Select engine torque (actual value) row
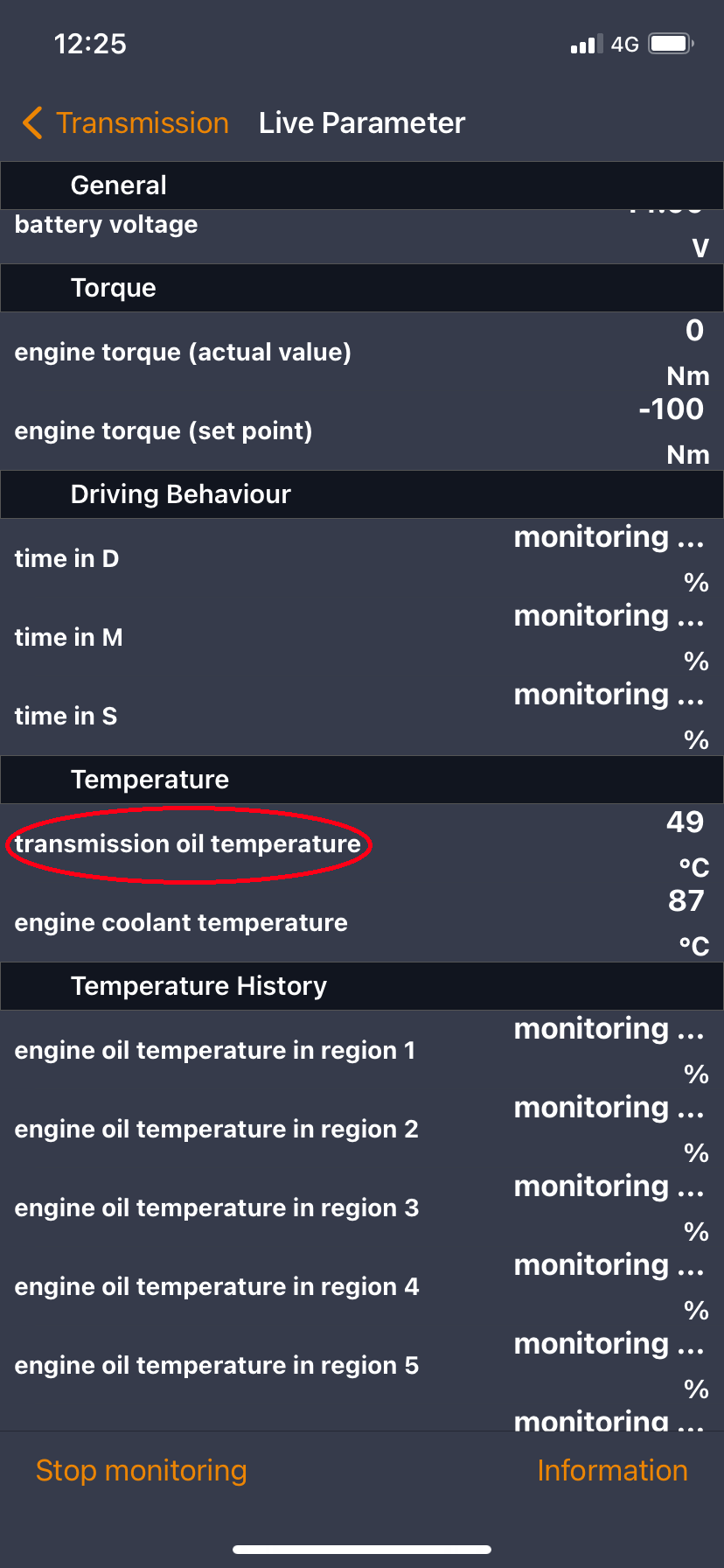This screenshot has height=1568, width=724. tap(362, 352)
